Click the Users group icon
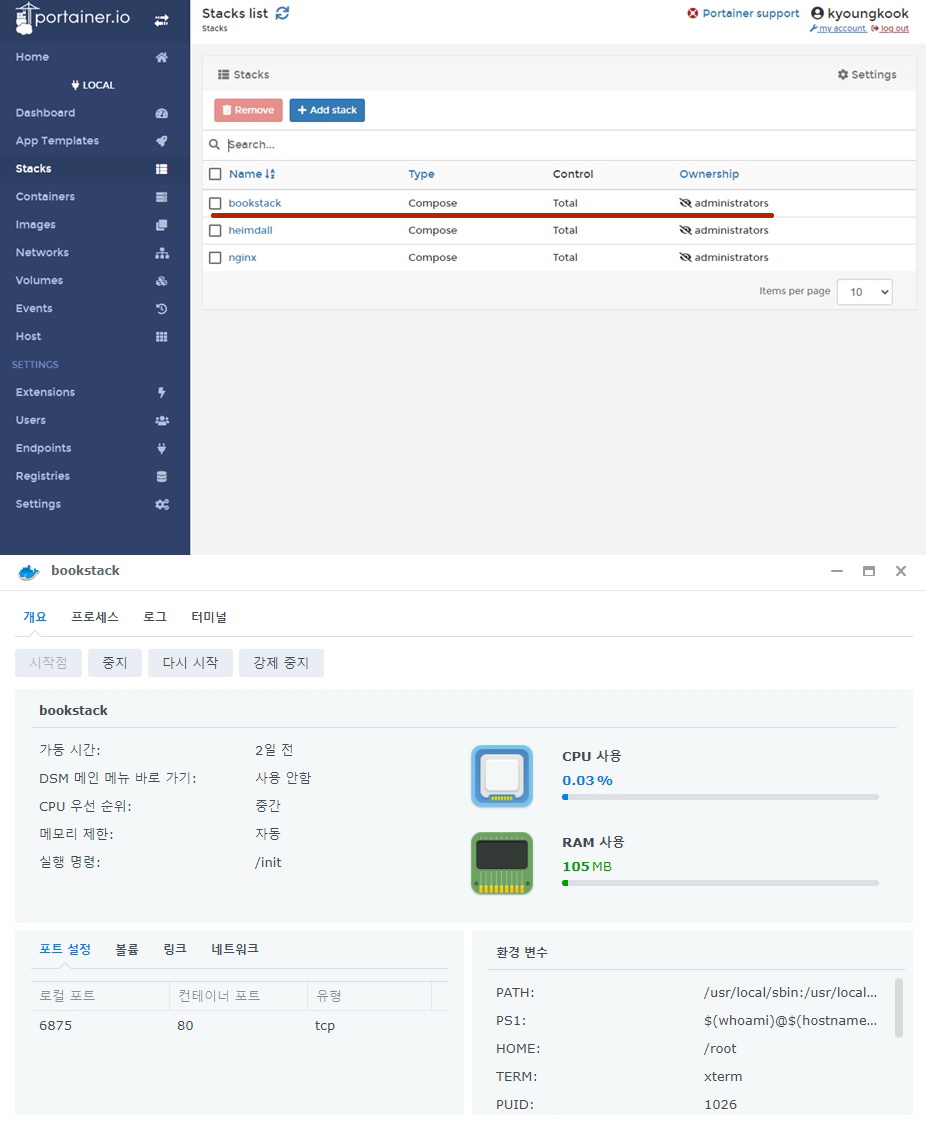 coord(162,420)
